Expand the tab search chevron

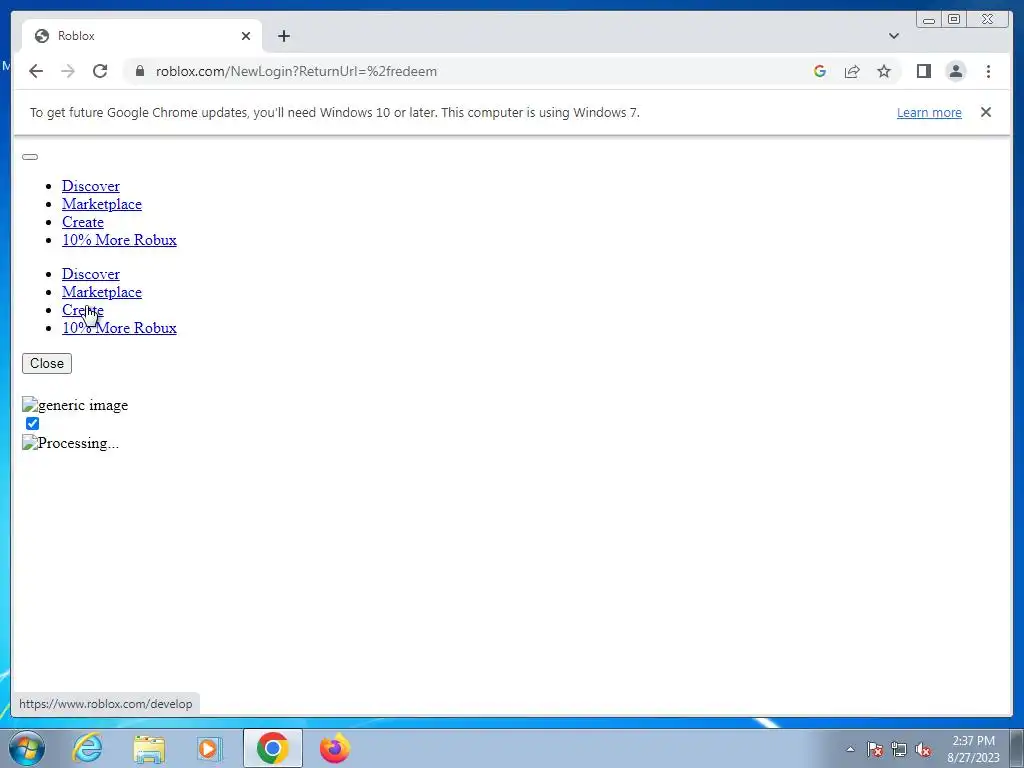(893, 36)
